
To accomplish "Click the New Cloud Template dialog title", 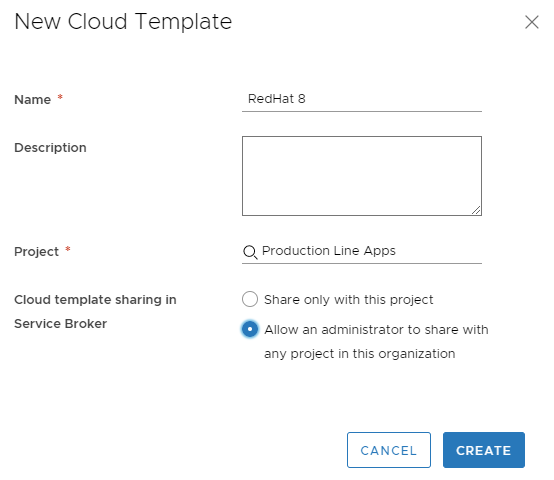I will coord(123,22).
